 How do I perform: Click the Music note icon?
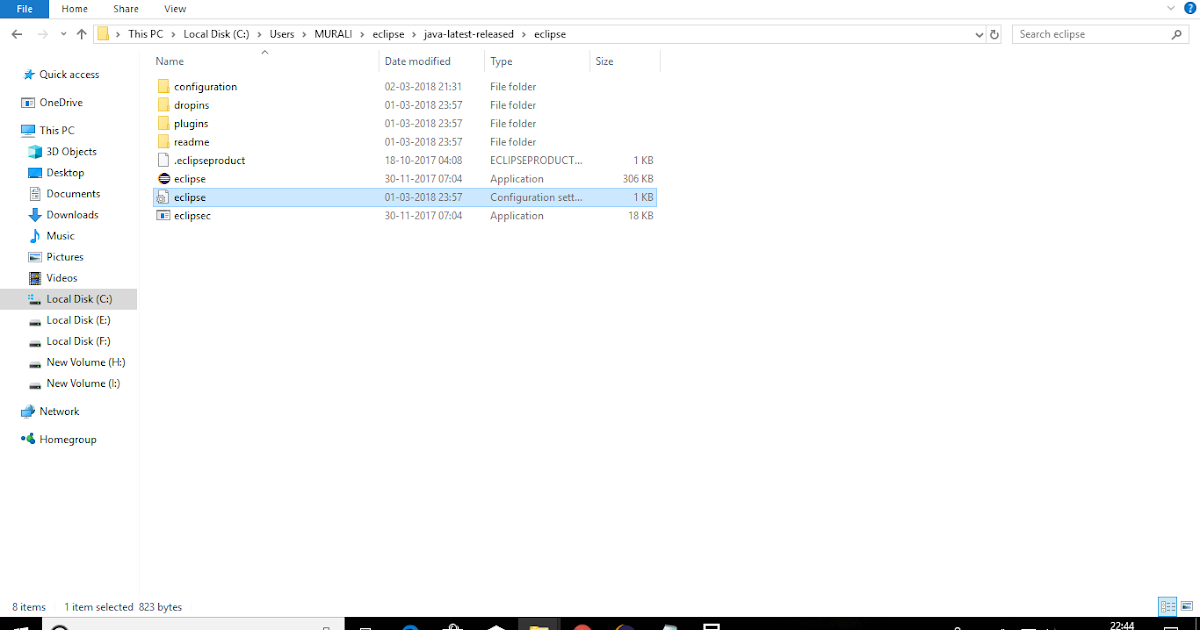[x=36, y=236]
